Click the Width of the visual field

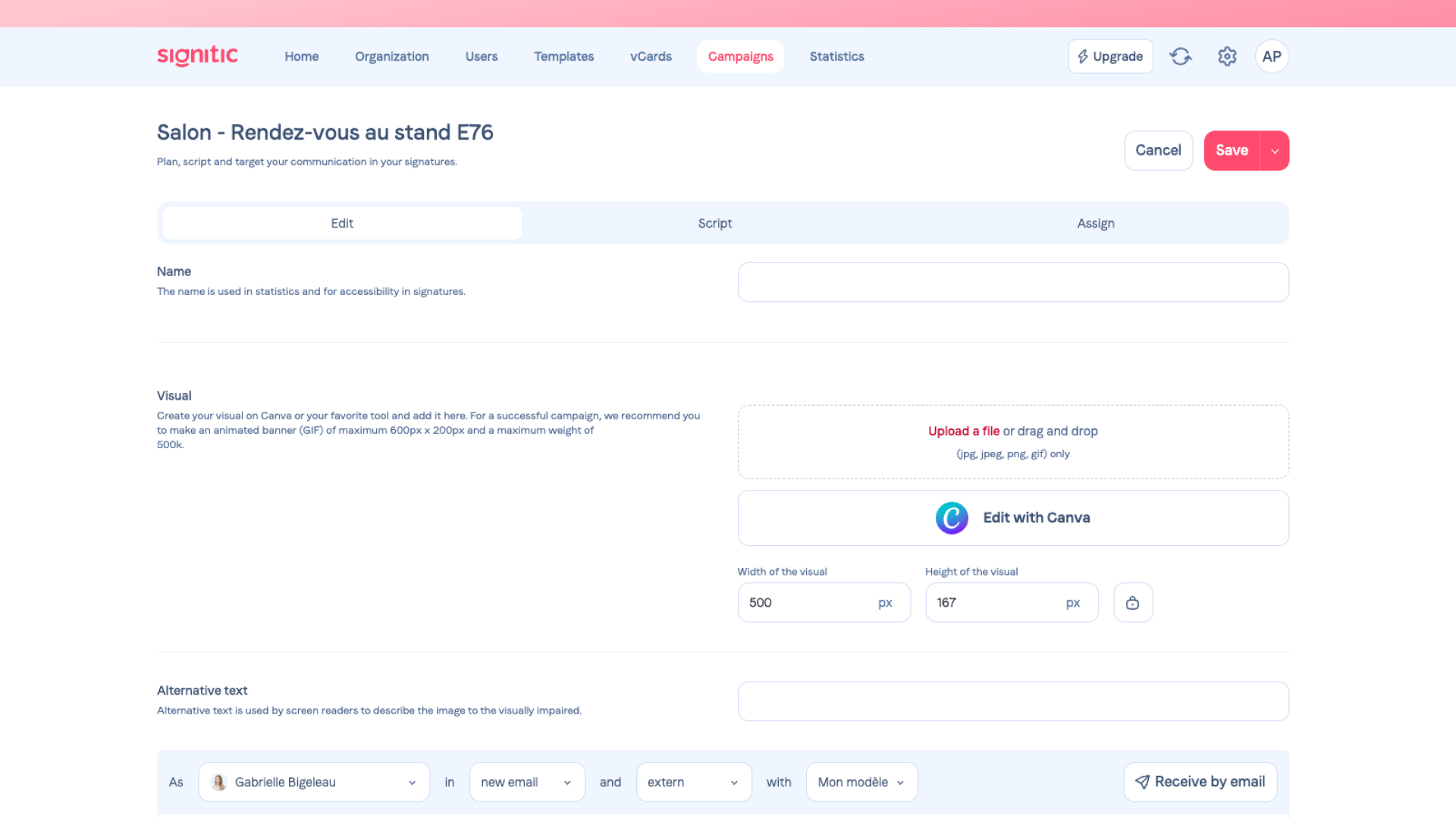click(x=808, y=603)
